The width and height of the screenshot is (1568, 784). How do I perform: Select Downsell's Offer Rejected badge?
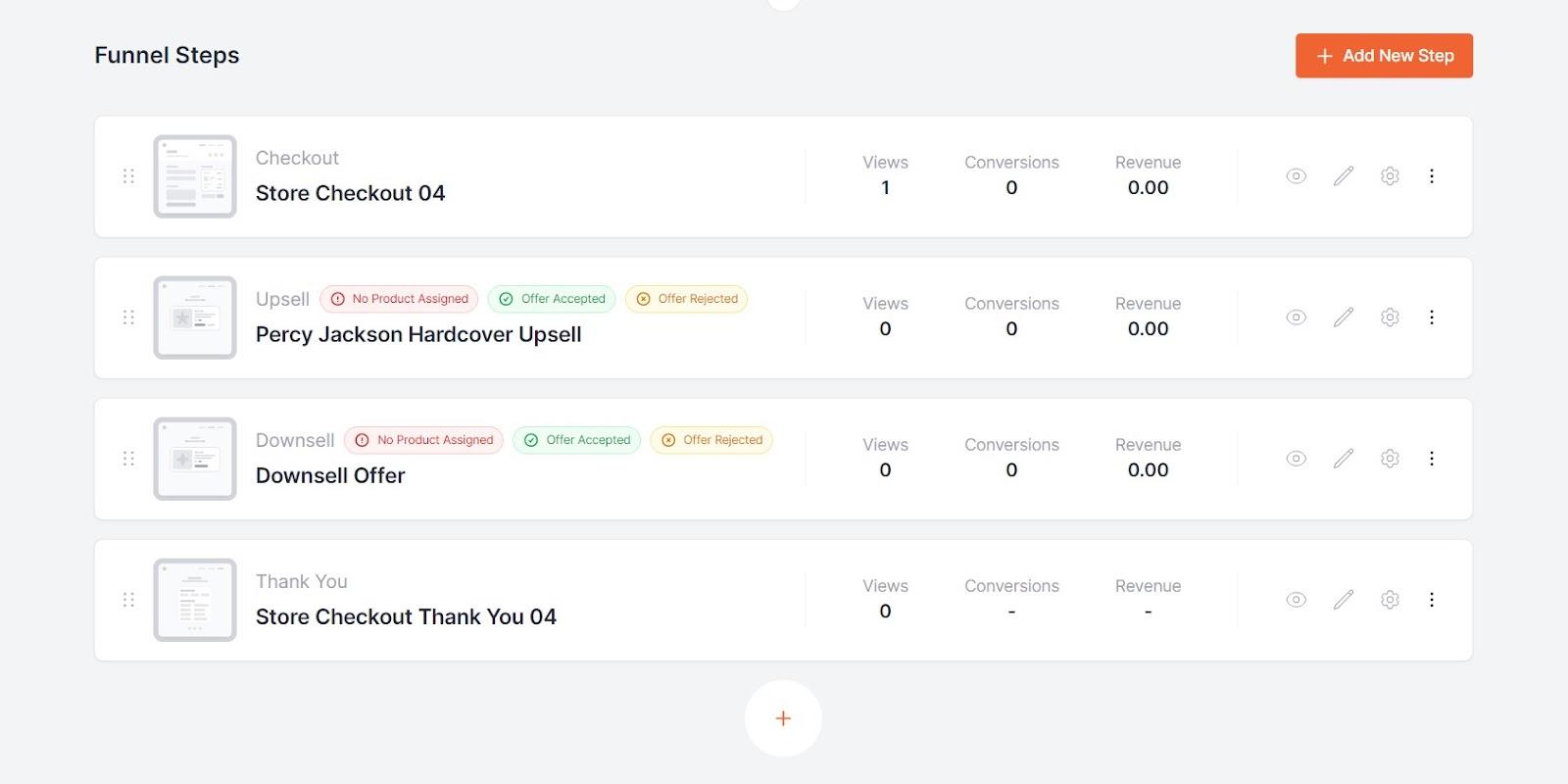pyautogui.click(x=711, y=440)
